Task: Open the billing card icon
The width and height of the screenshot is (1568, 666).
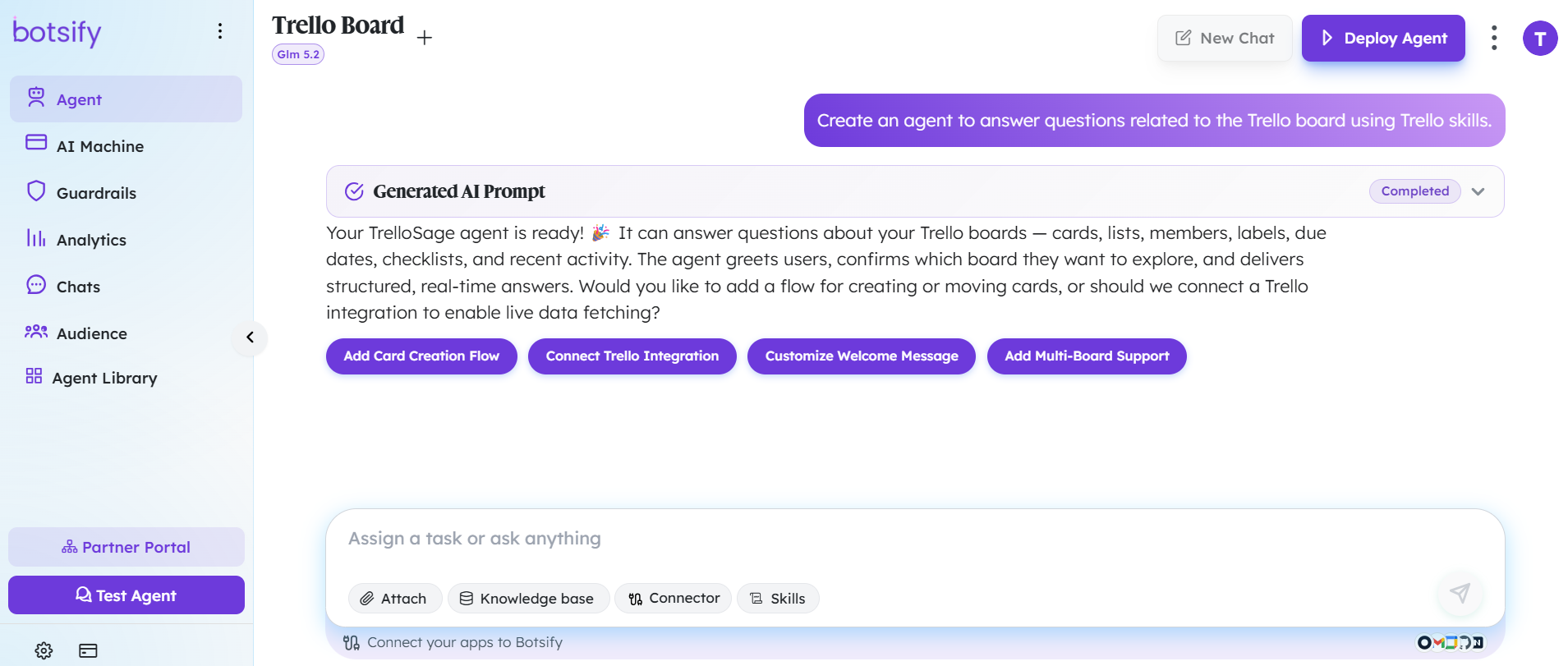Action: (x=88, y=650)
